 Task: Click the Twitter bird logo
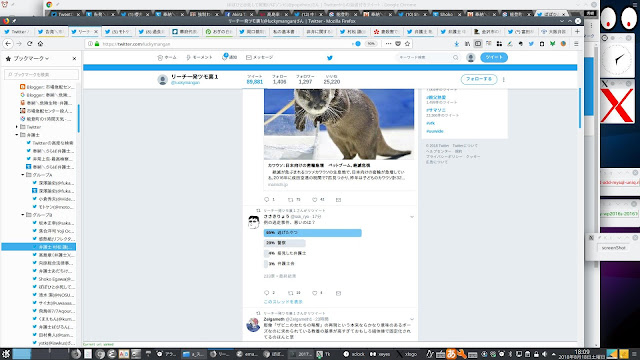[330, 58]
